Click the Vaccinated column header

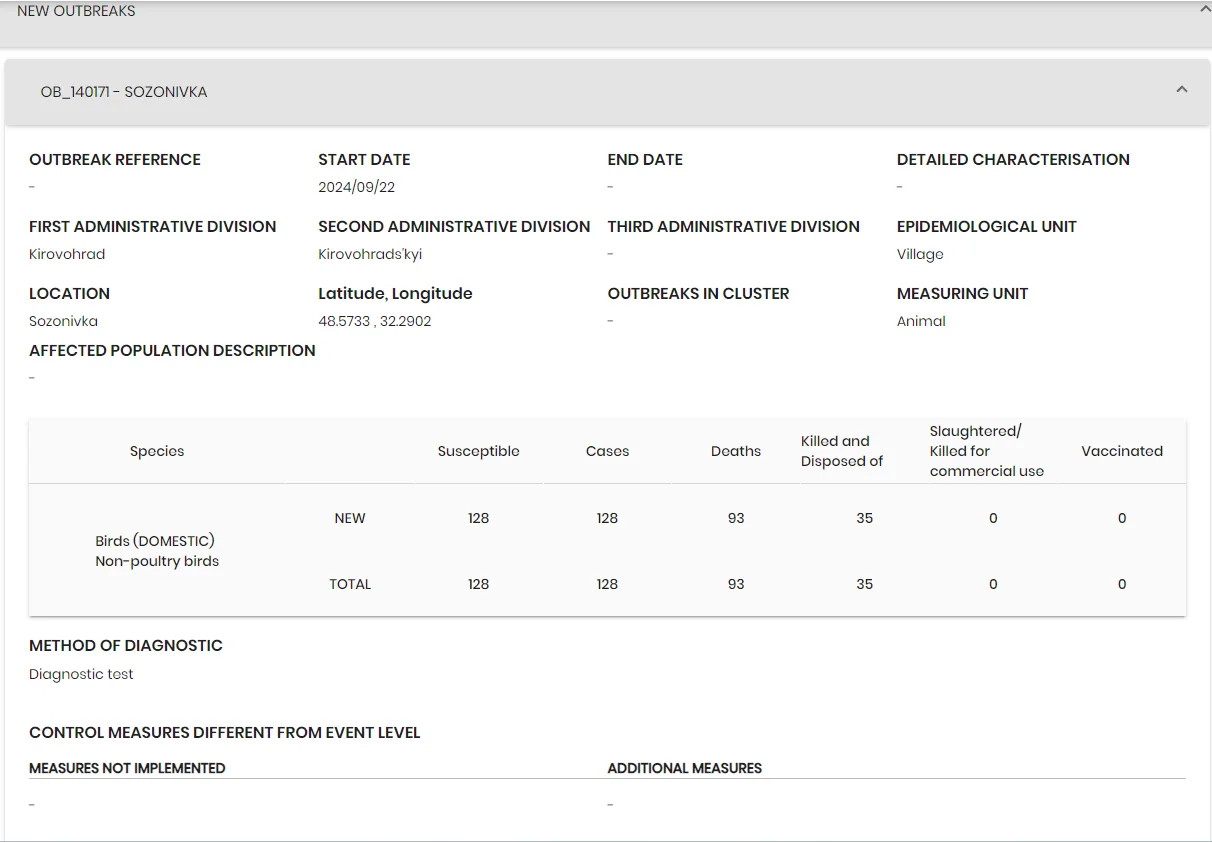click(1122, 451)
